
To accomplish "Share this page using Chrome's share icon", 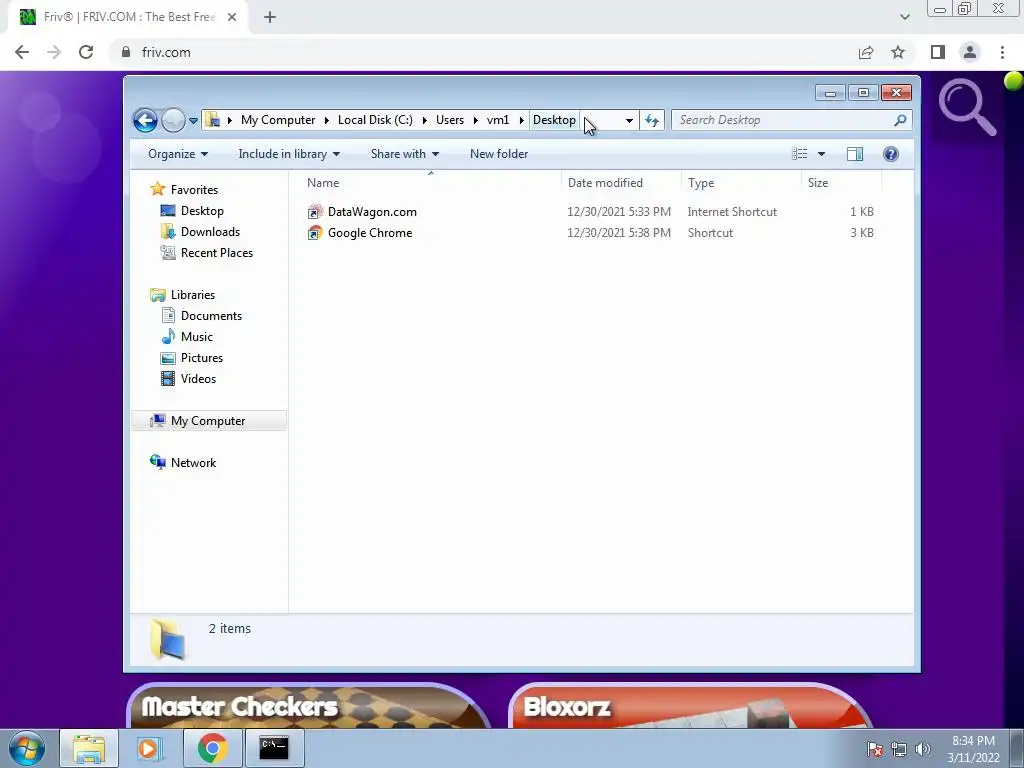I will tap(866, 52).
